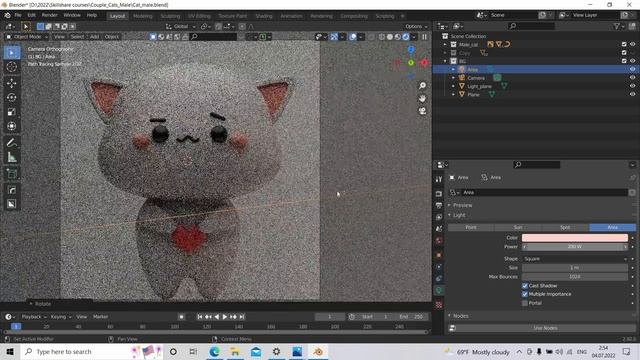Image resolution: width=640 pixels, height=360 pixels.
Task: Choose the Annotate pencil tool
Action: click(11, 142)
